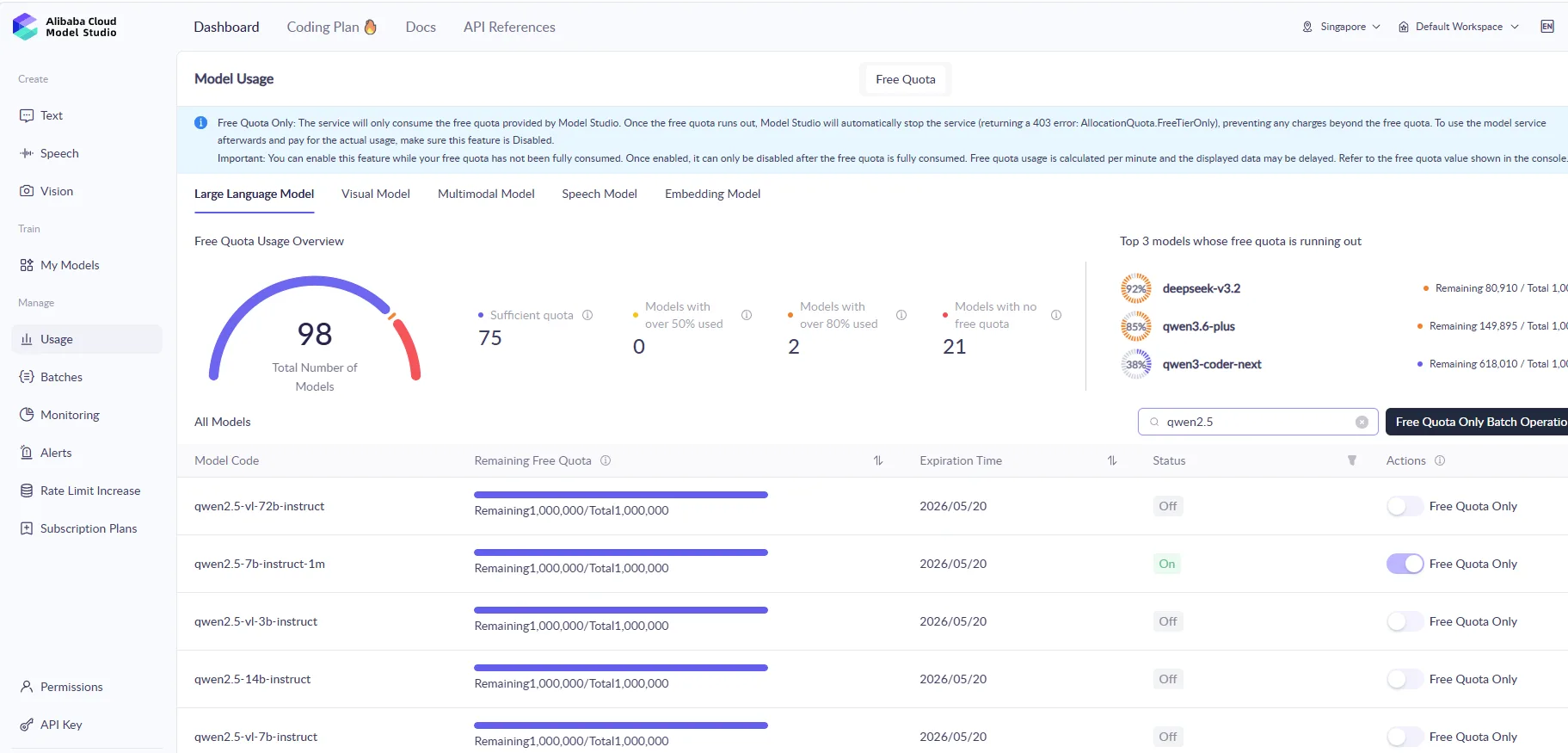Image resolution: width=1568 pixels, height=753 pixels.
Task: Click the info icon for no free quota
Action: point(1056,315)
